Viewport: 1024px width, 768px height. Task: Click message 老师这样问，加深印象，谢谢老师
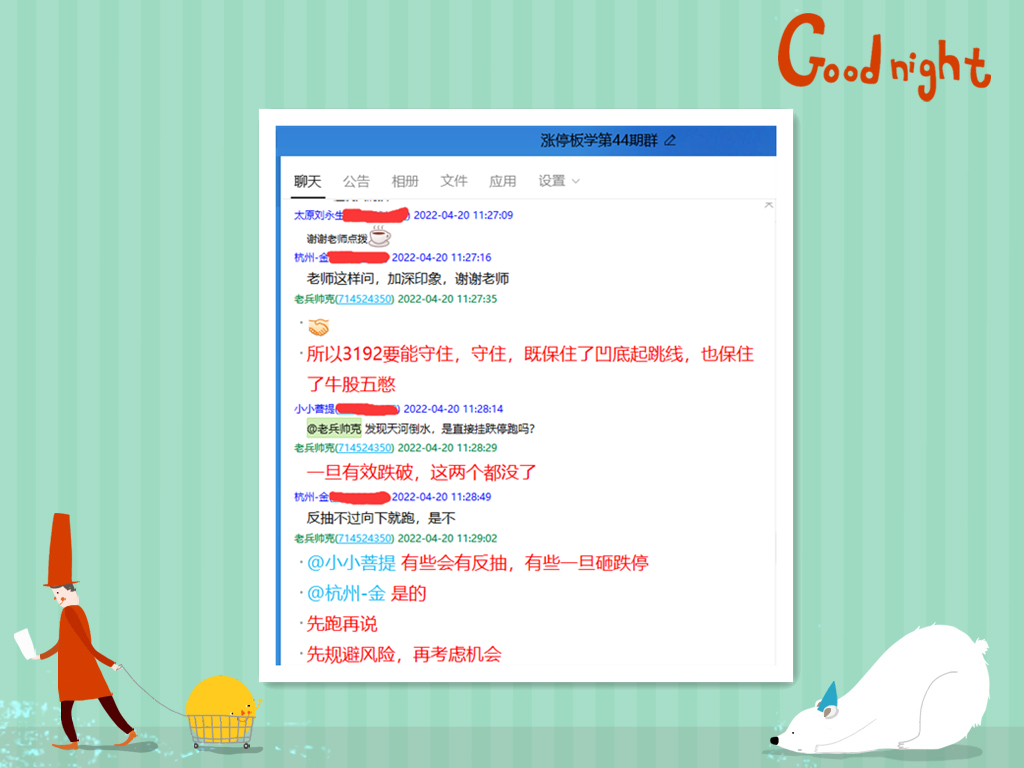tap(408, 279)
